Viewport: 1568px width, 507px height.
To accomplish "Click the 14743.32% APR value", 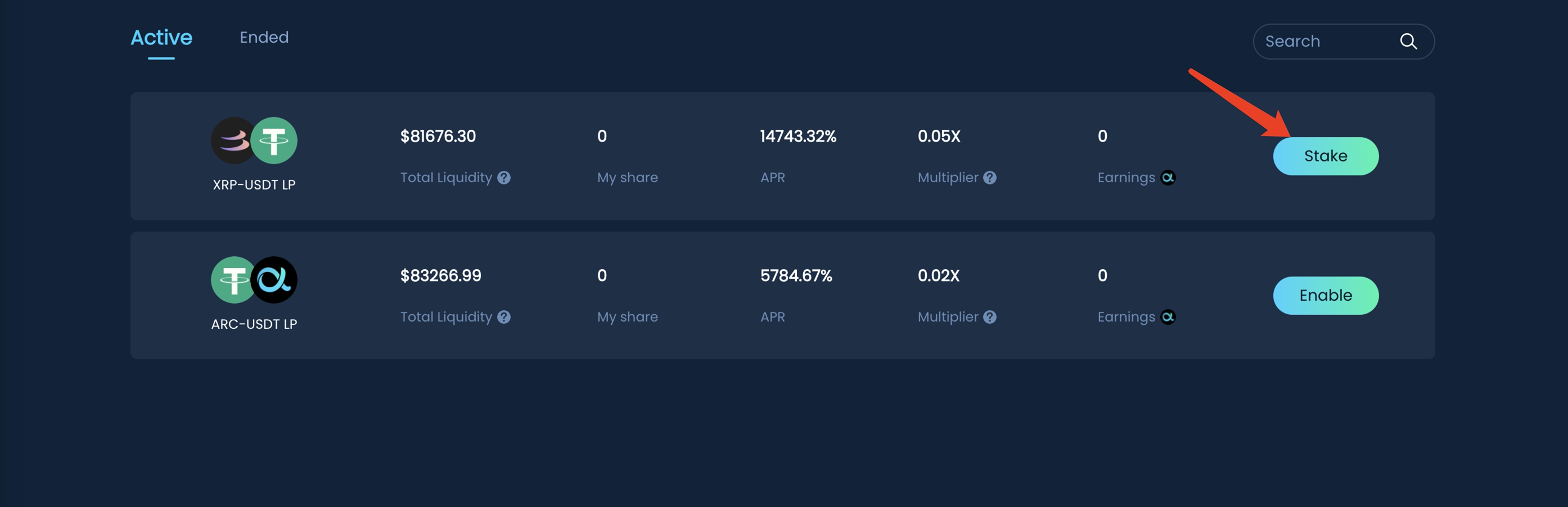I will click(798, 137).
